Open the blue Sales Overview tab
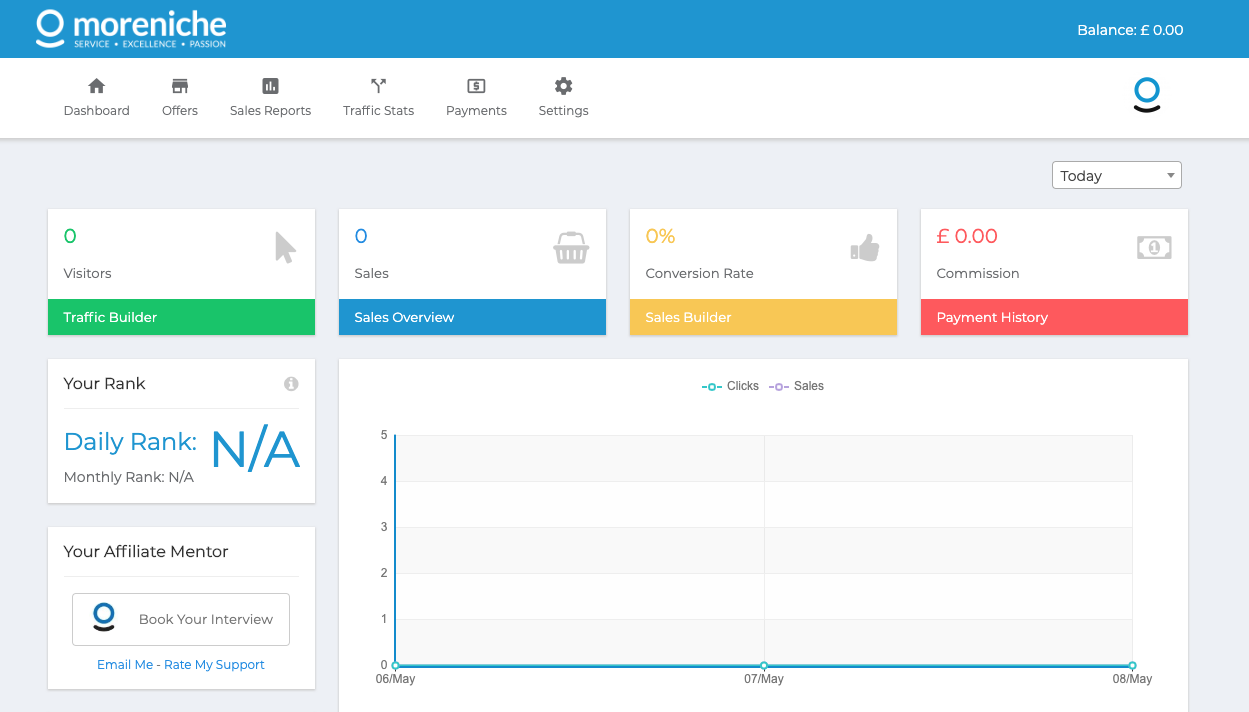 click(472, 317)
